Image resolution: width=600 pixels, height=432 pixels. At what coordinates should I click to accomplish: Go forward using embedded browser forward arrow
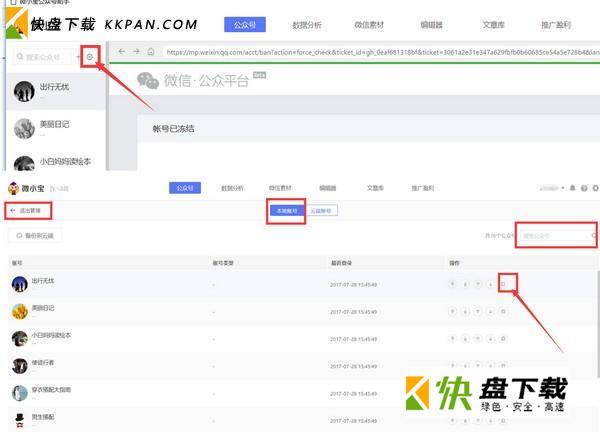pyautogui.click(x=136, y=51)
